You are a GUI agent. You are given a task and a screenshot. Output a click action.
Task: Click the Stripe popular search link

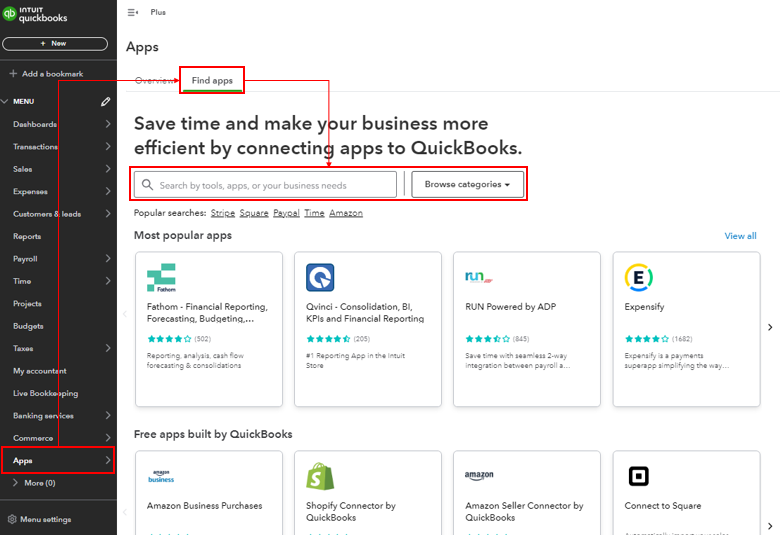[222, 213]
